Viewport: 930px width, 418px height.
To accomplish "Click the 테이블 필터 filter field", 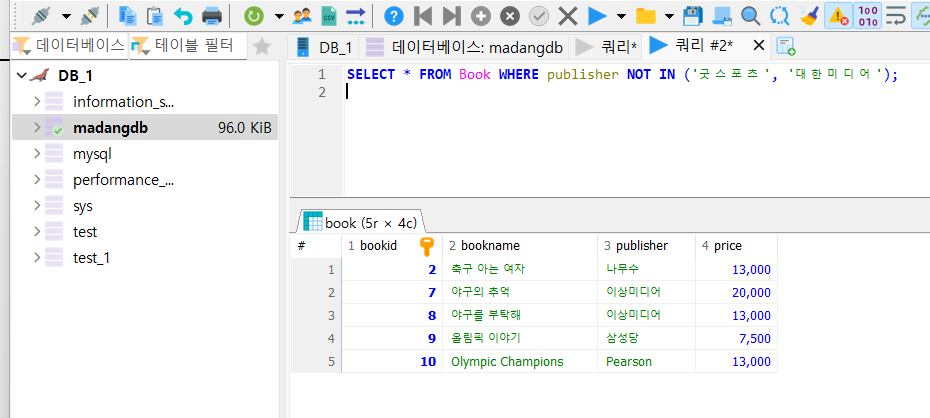I will click(x=189, y=46).
